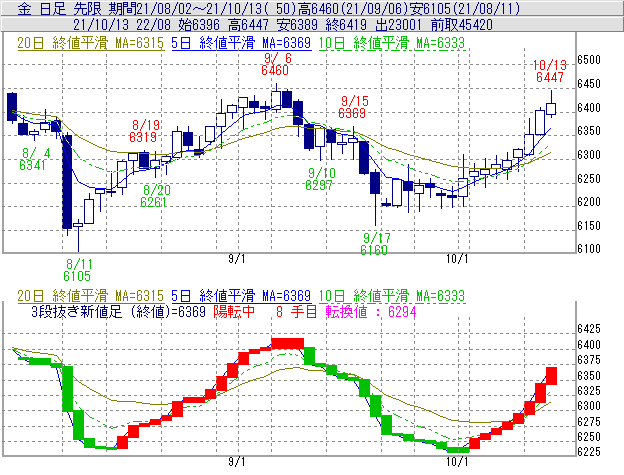Select the 8/19 6319 peak label
Screen dimensions: 624x475
[143, 131]
